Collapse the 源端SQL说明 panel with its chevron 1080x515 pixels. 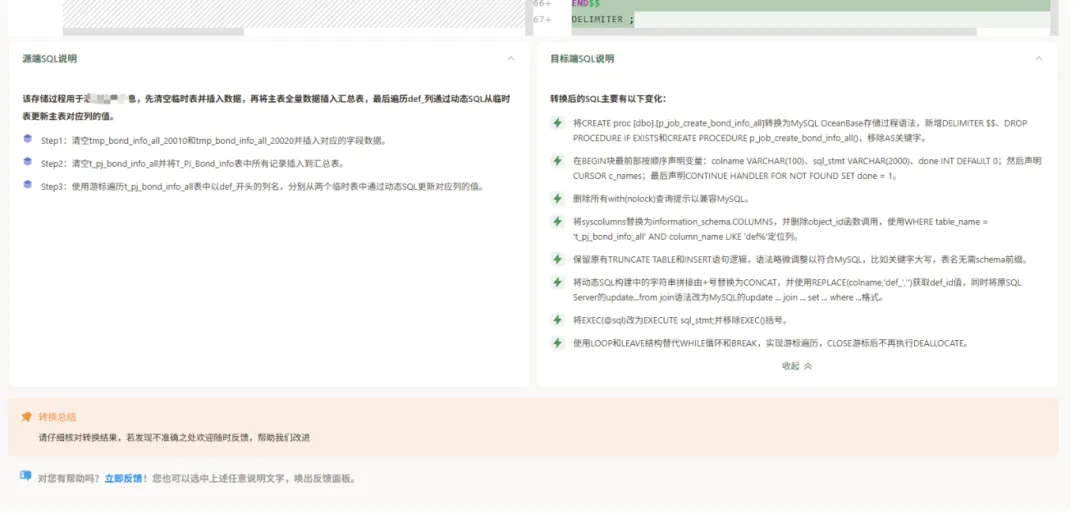[x=511, y=59]
